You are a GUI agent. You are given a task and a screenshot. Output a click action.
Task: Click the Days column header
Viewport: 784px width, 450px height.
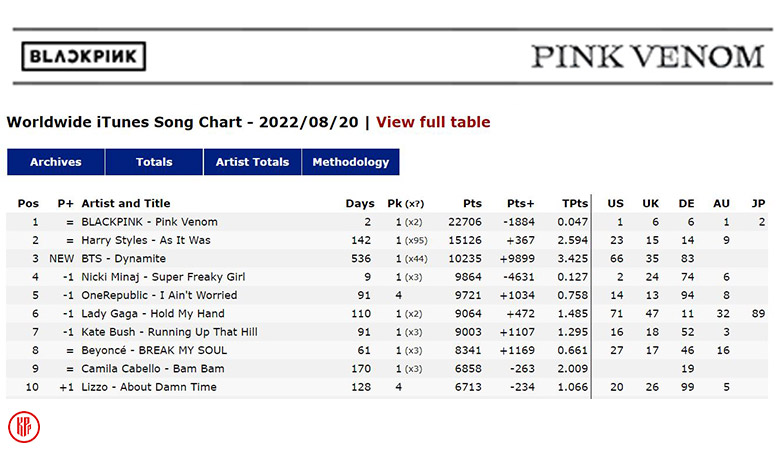tap(360, 204)
